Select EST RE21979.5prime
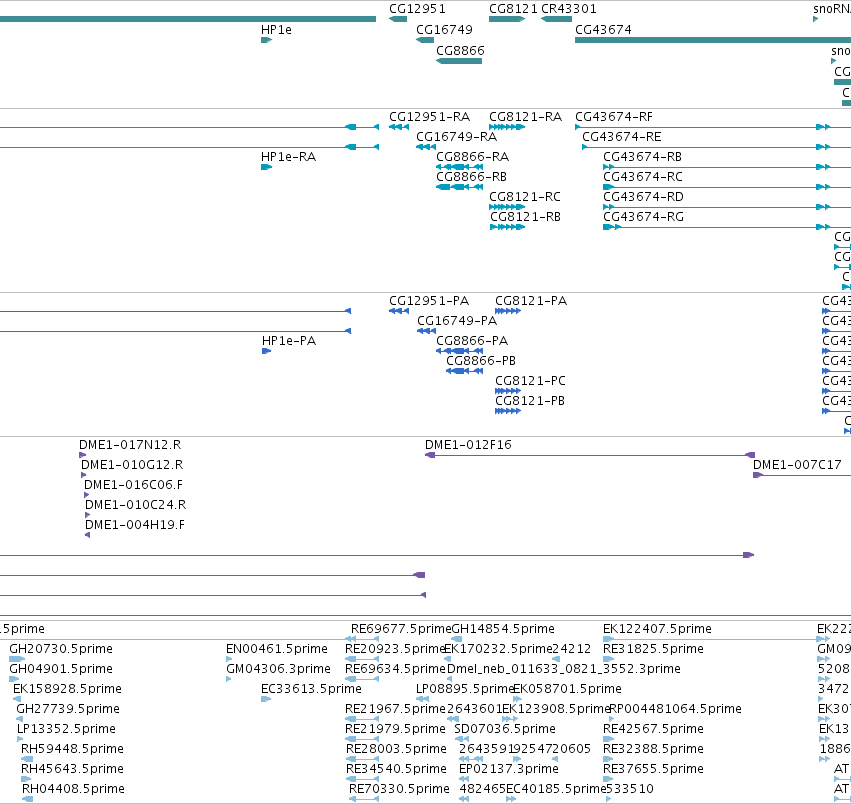 (395, 729)
